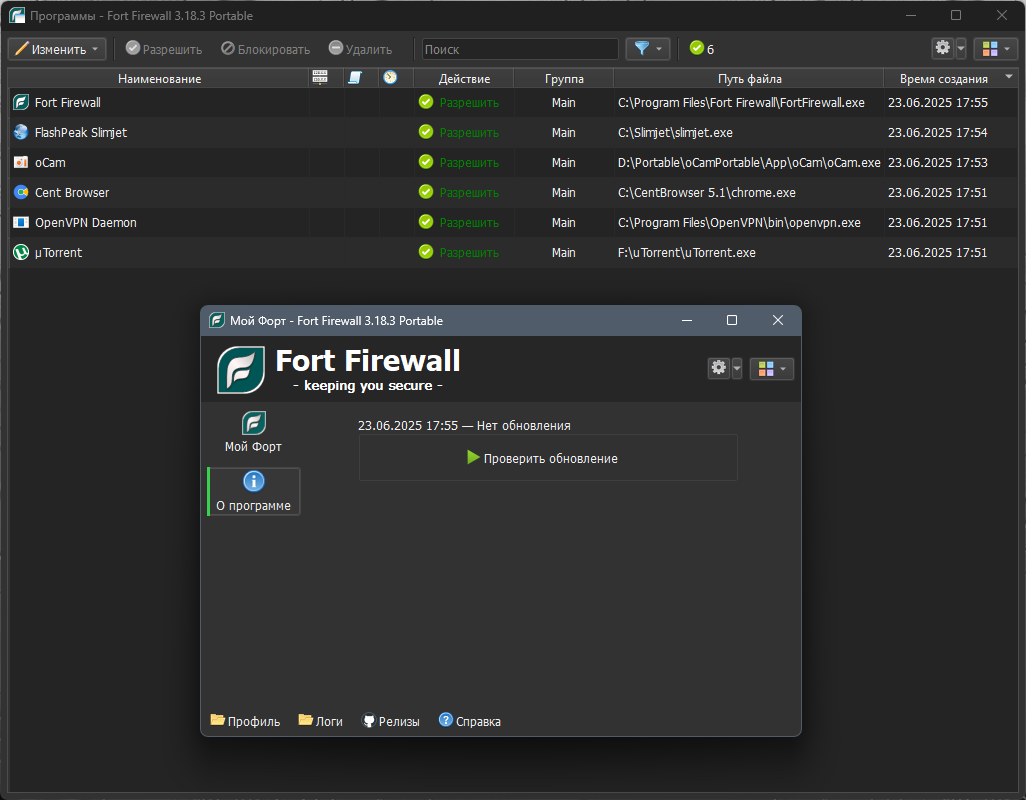Click the oCam.exe file path cell
Image resolution: width=1026 pixels, height=800 pixels.
click(x=749, y=163)
